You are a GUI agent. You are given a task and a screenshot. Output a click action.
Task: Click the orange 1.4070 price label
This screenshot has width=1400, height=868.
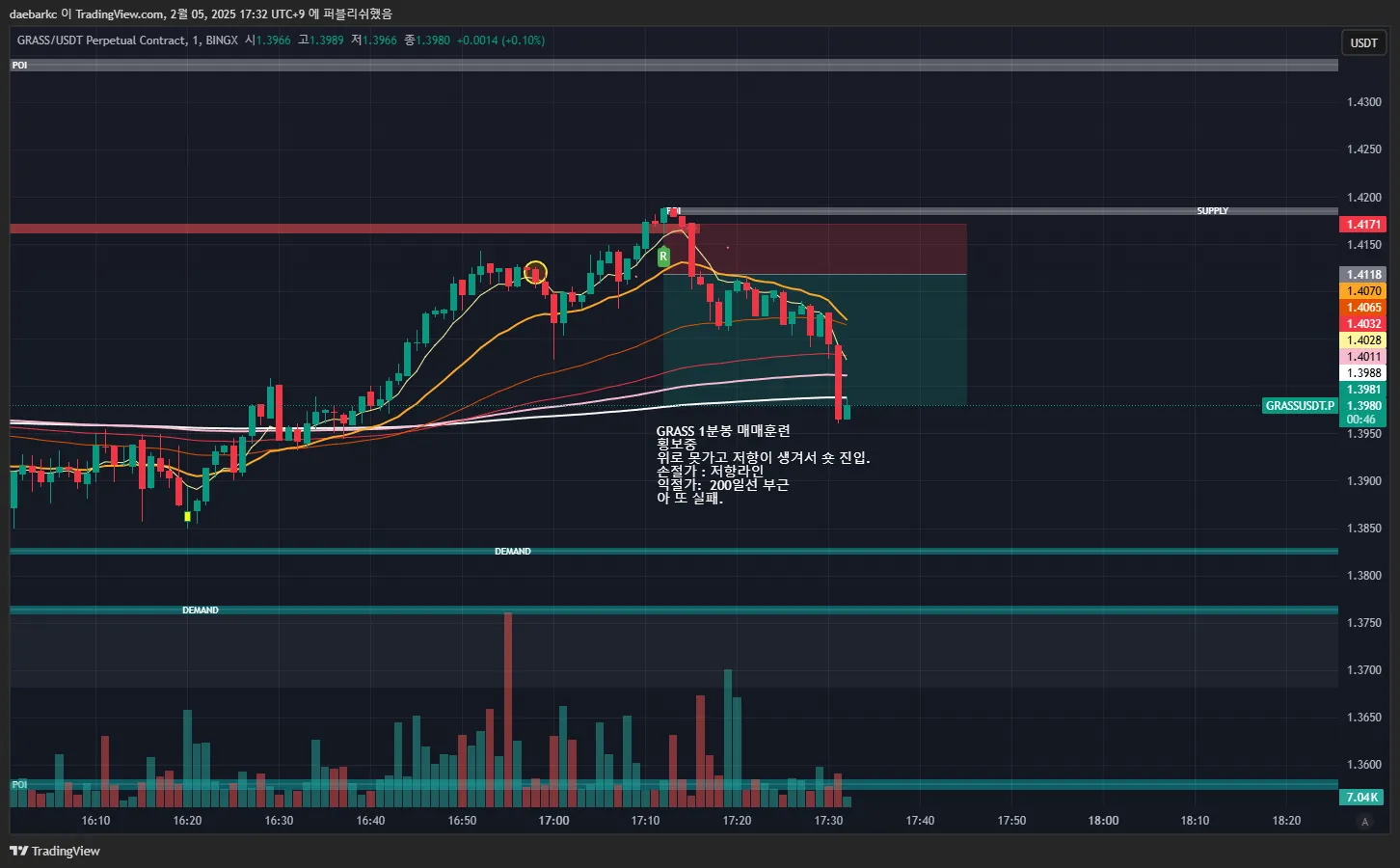click(x=1363, y=291)
